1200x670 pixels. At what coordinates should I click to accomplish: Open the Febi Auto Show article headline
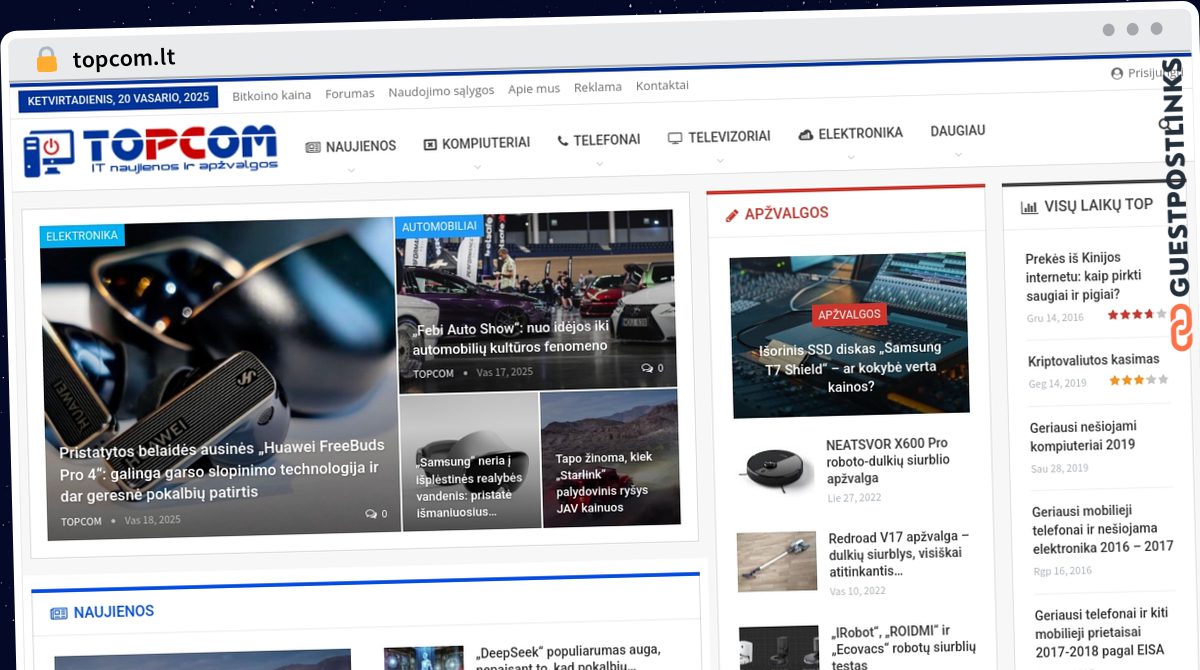511,336
